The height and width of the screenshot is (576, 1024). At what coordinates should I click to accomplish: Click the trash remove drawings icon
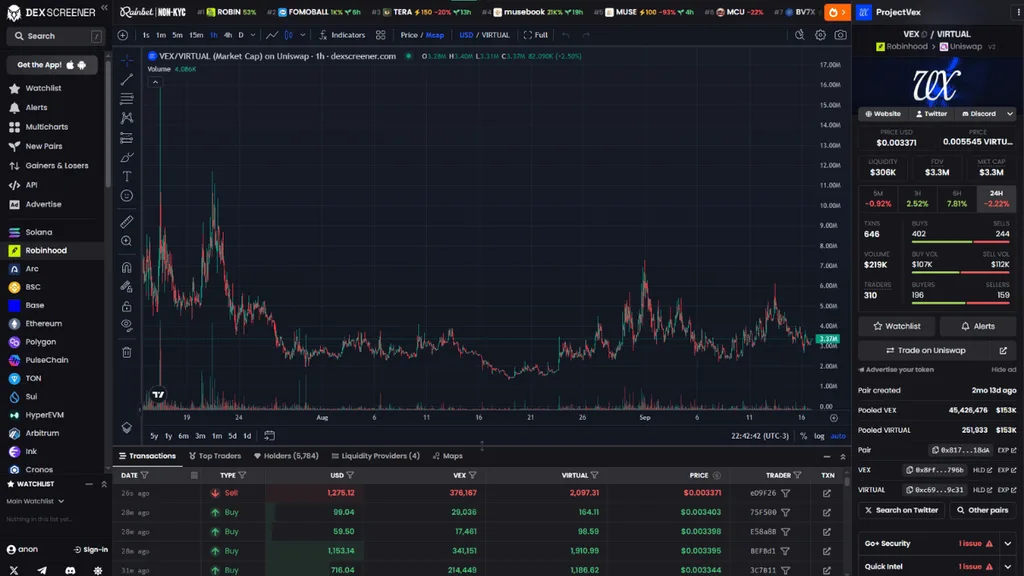(x=127, y=353)
